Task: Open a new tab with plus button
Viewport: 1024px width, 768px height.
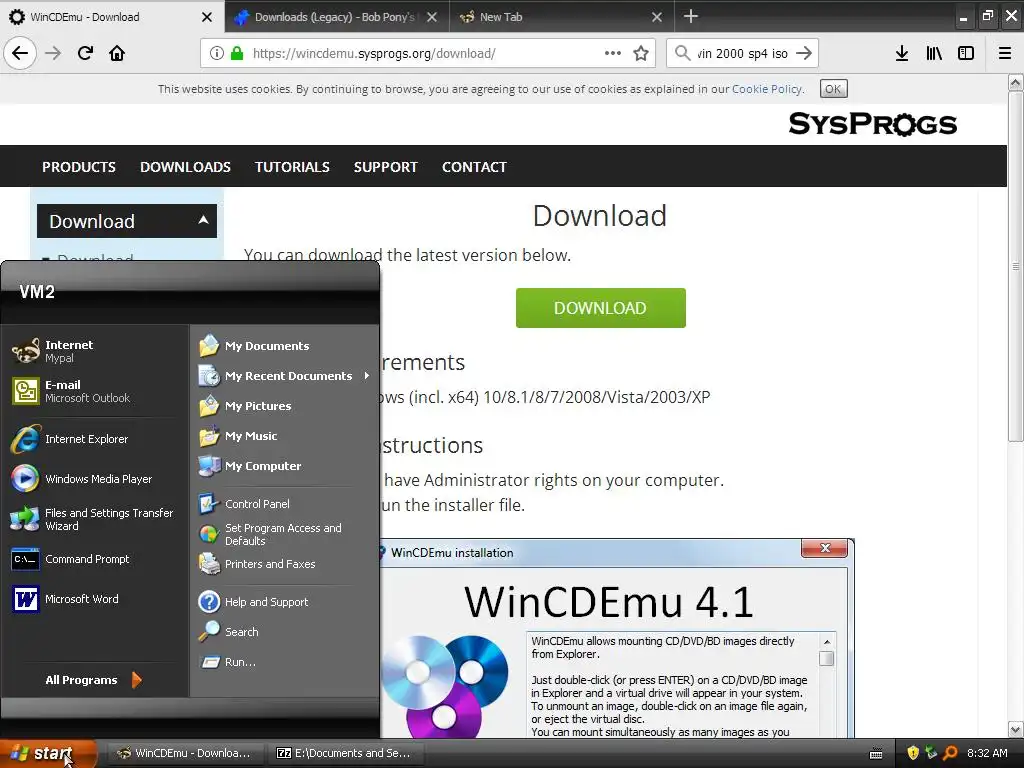Action: tap(691, 16)
